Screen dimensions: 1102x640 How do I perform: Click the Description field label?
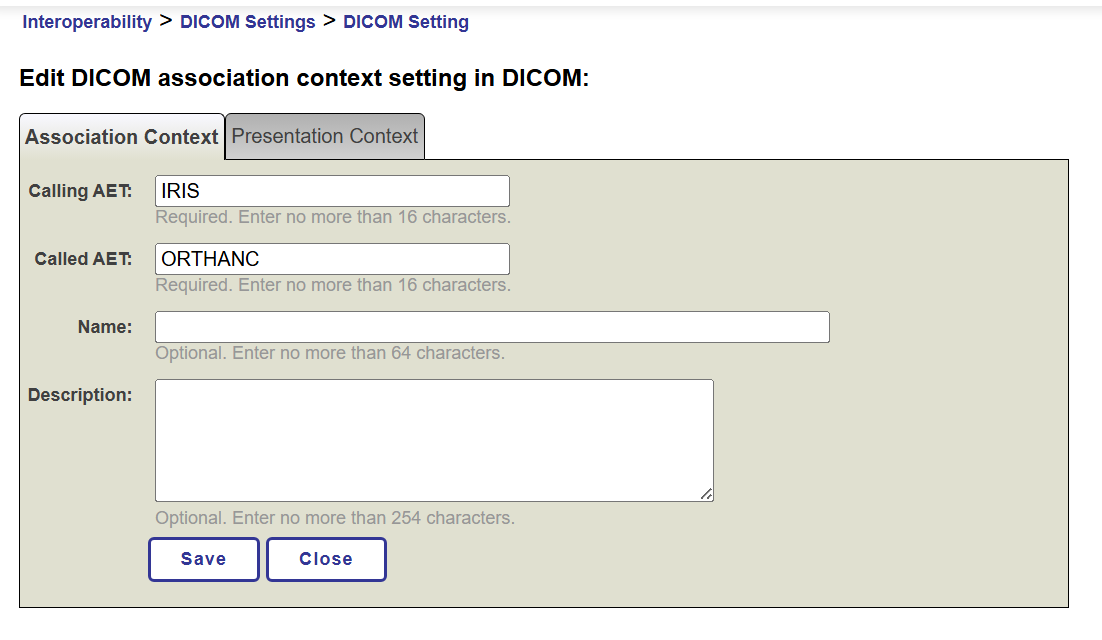point(80,395)
